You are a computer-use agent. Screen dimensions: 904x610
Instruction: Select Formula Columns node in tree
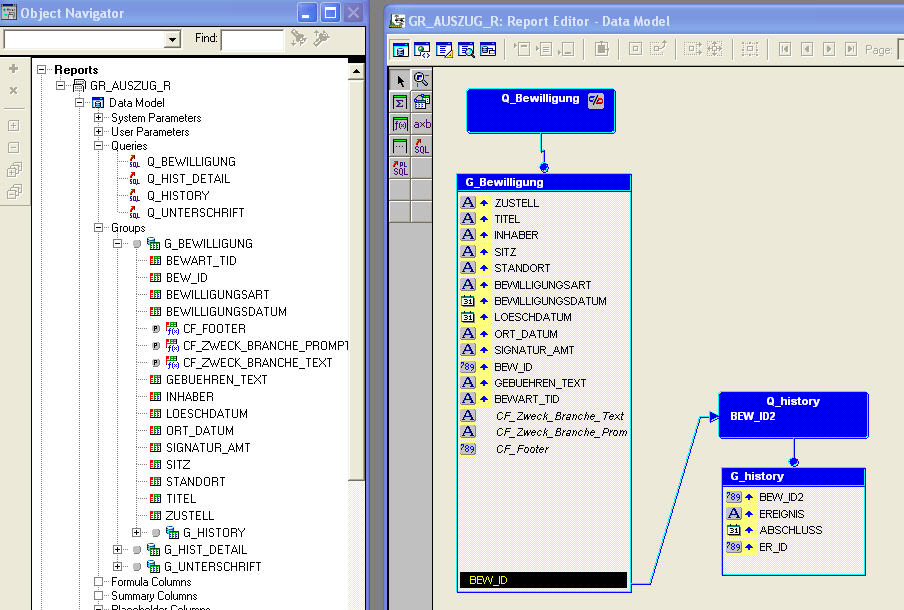[151, 582]
